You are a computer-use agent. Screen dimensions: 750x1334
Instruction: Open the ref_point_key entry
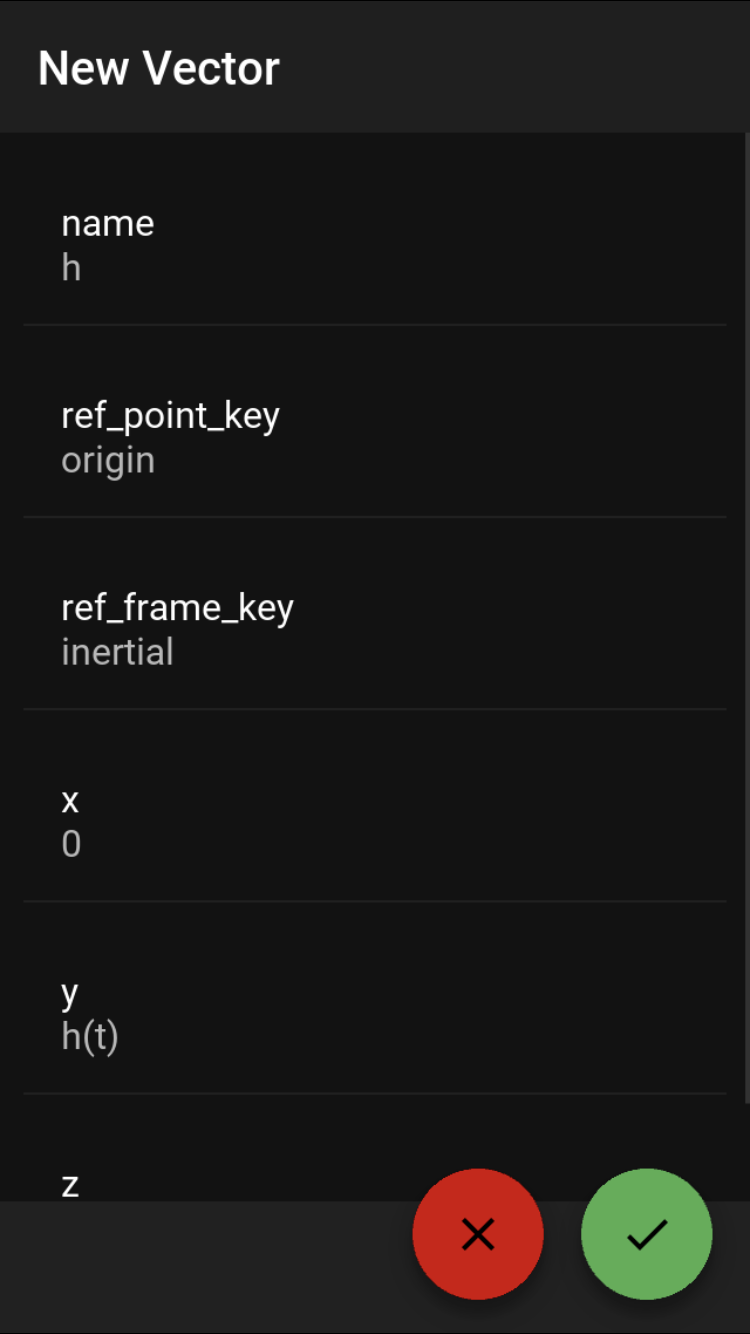[375, 421]
